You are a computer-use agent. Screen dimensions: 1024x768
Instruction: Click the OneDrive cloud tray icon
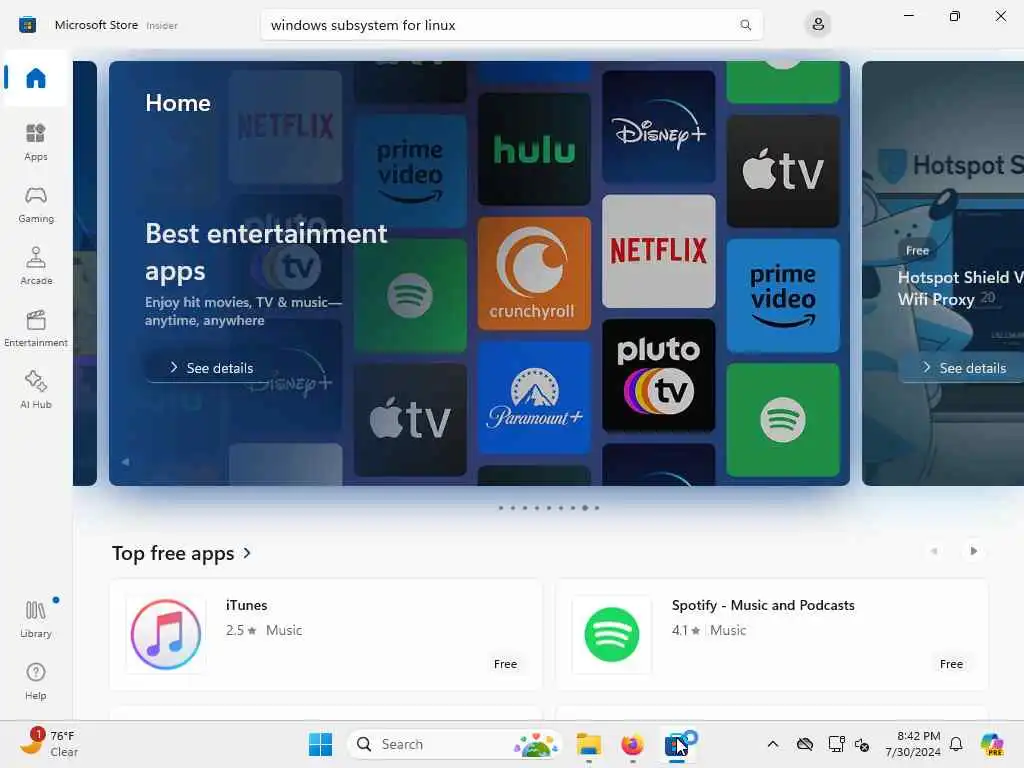[x=805, y=744]
